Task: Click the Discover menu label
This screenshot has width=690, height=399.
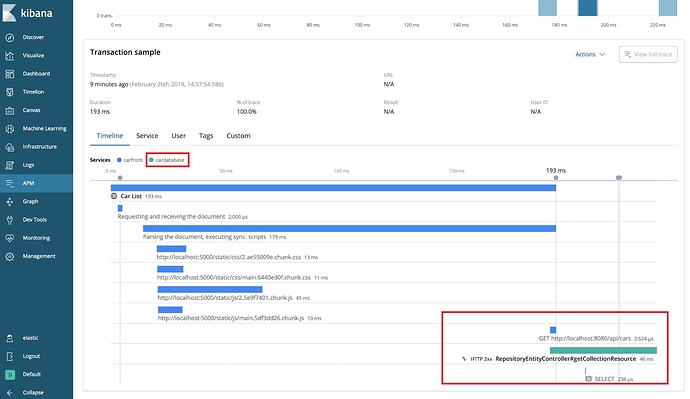Action: 33,37
